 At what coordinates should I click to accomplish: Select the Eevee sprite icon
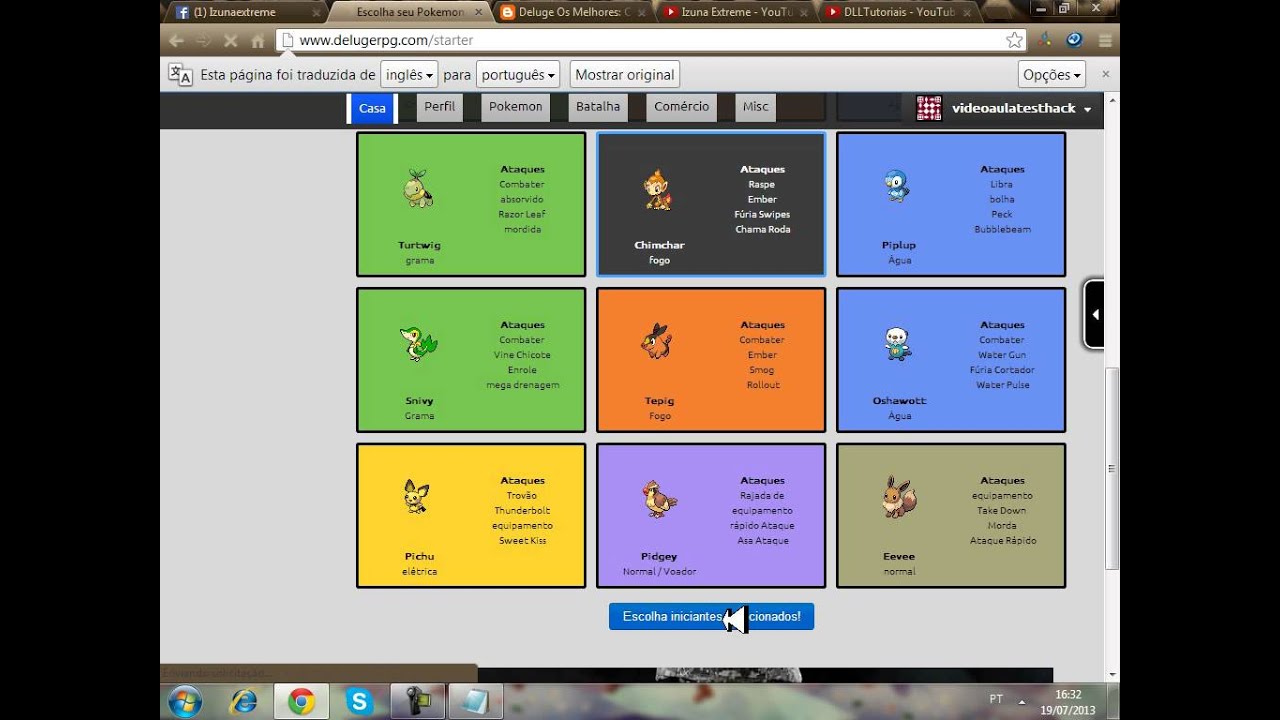point(899,497)
